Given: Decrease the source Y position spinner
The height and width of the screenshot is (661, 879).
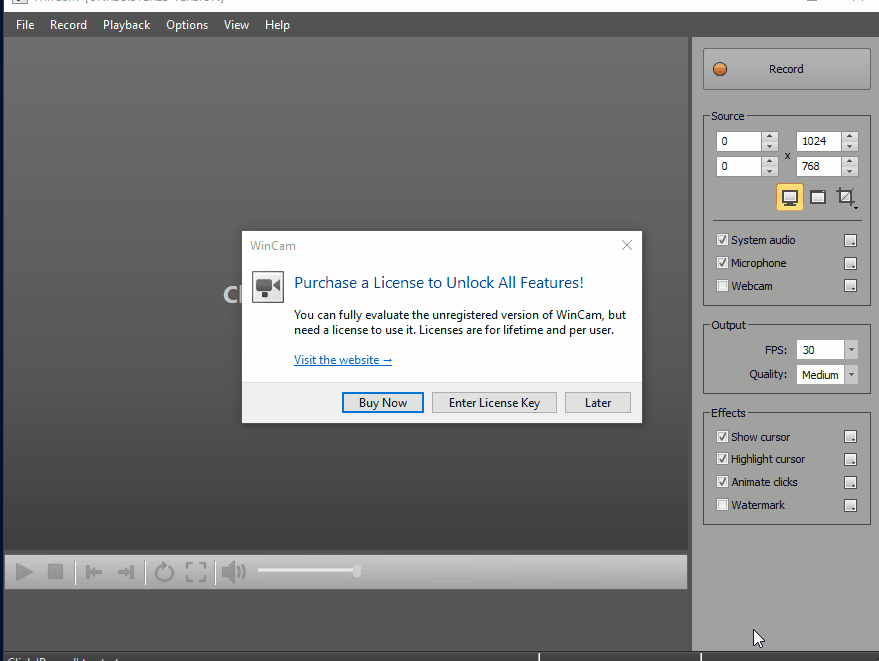Looking at the screenshot, I should coord(770,171).
